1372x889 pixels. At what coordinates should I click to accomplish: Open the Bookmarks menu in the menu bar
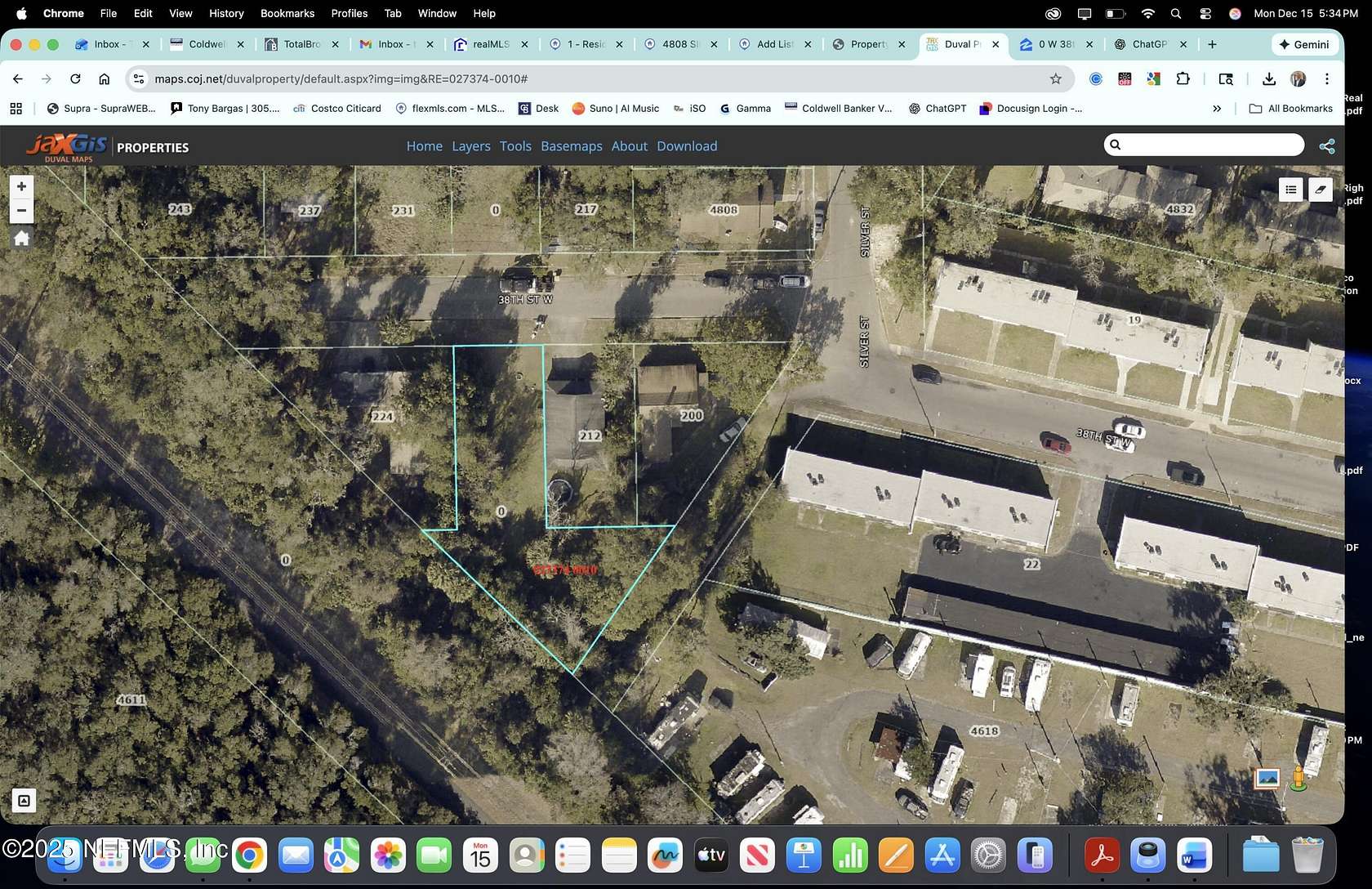(287, 13)
